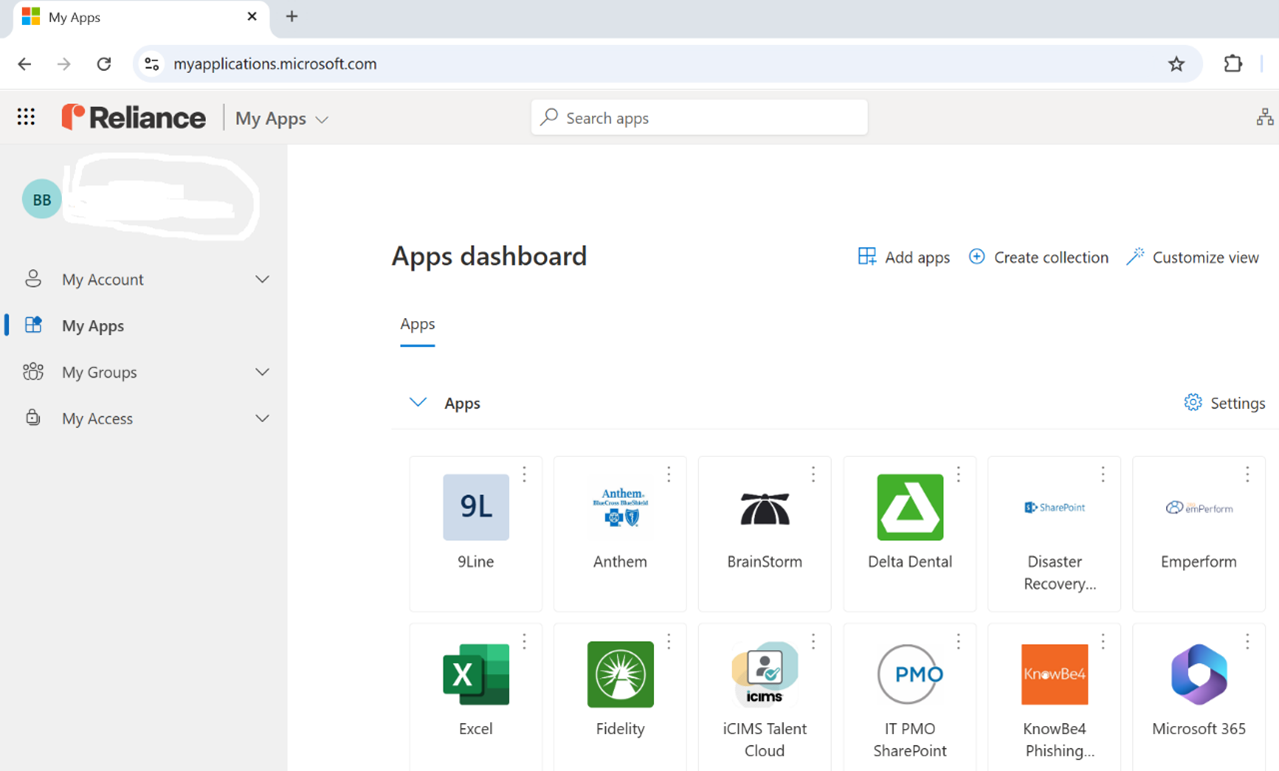Open a new browser tab
Image resolution: width=1279 pixels, height=771 pixels.
click(x=292, y=17)
